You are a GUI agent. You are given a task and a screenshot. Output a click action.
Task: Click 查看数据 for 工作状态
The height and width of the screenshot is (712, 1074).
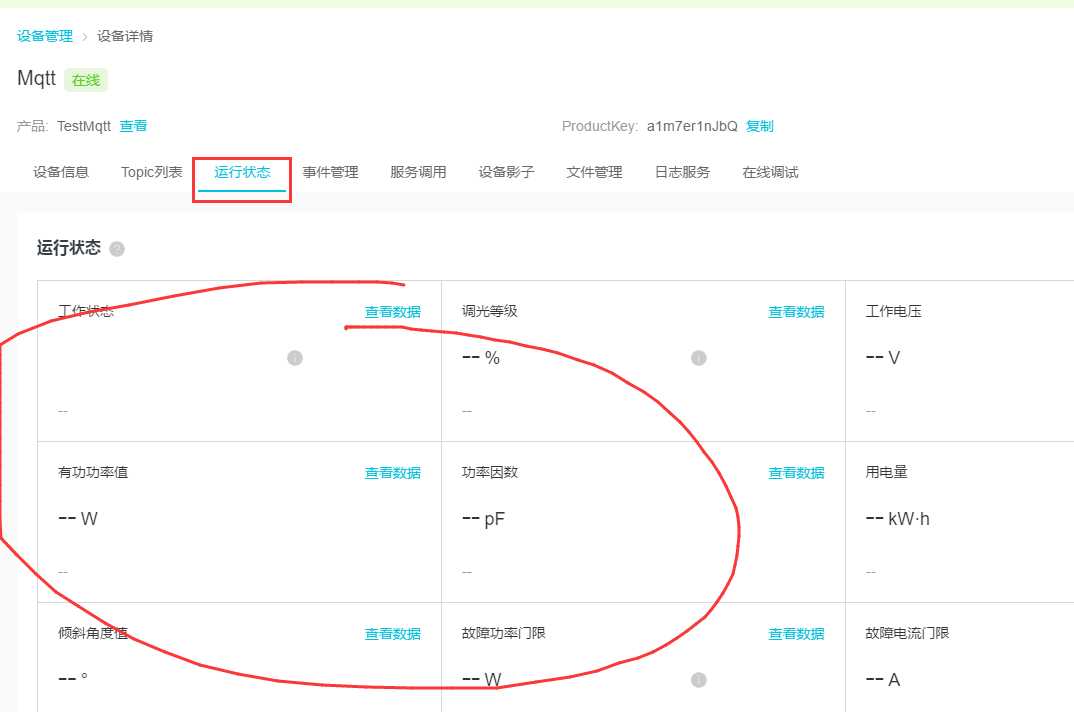pyautogui.click(x=392, y=312)
